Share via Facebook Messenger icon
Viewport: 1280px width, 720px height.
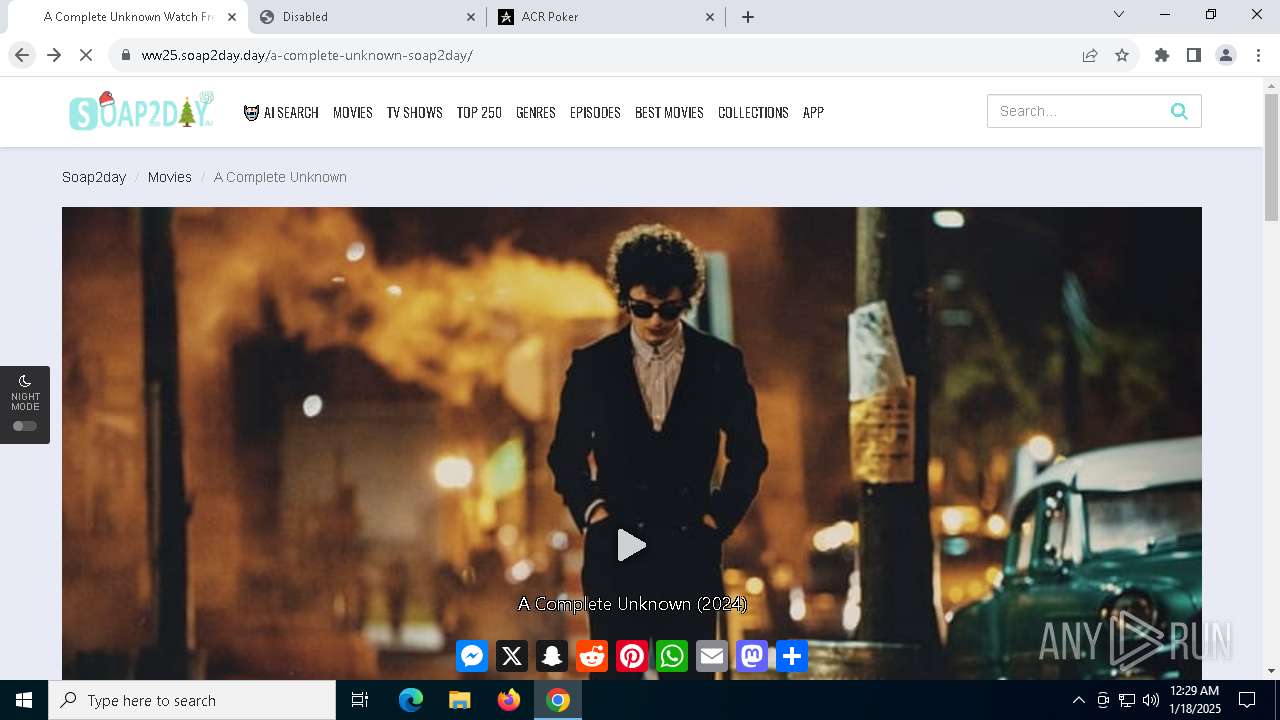pyautogui.click(x=472, y=656)
